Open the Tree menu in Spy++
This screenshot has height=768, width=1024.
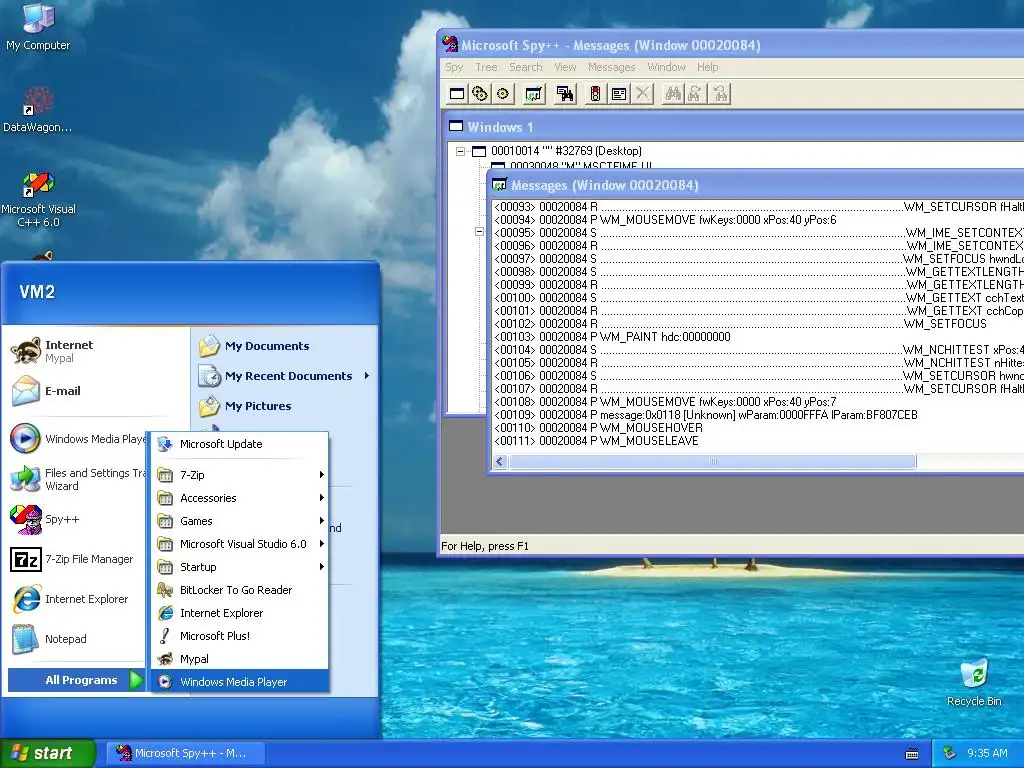pos(486,67)
